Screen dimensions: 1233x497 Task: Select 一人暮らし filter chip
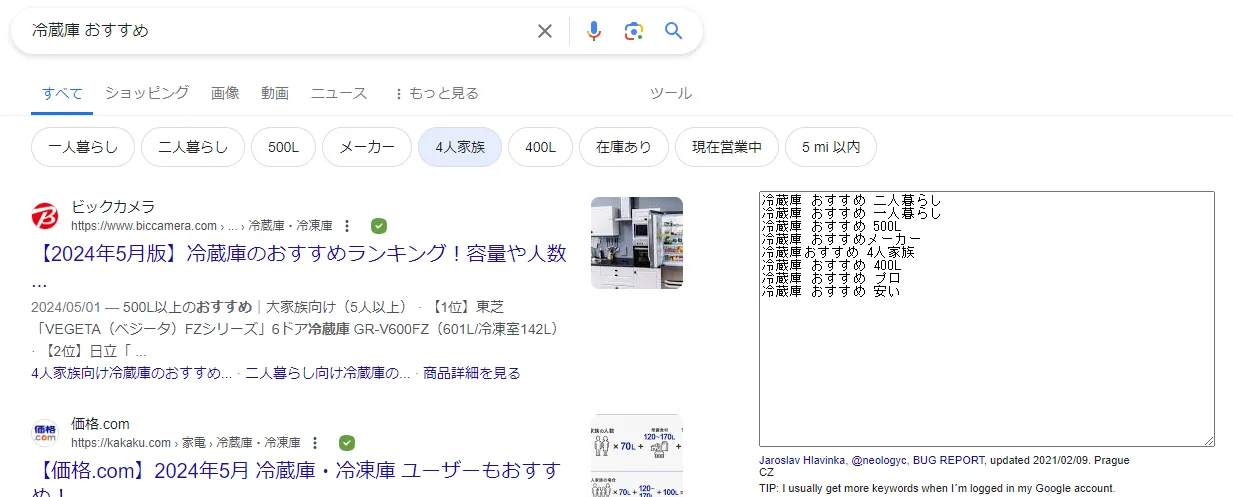[83, 147]
